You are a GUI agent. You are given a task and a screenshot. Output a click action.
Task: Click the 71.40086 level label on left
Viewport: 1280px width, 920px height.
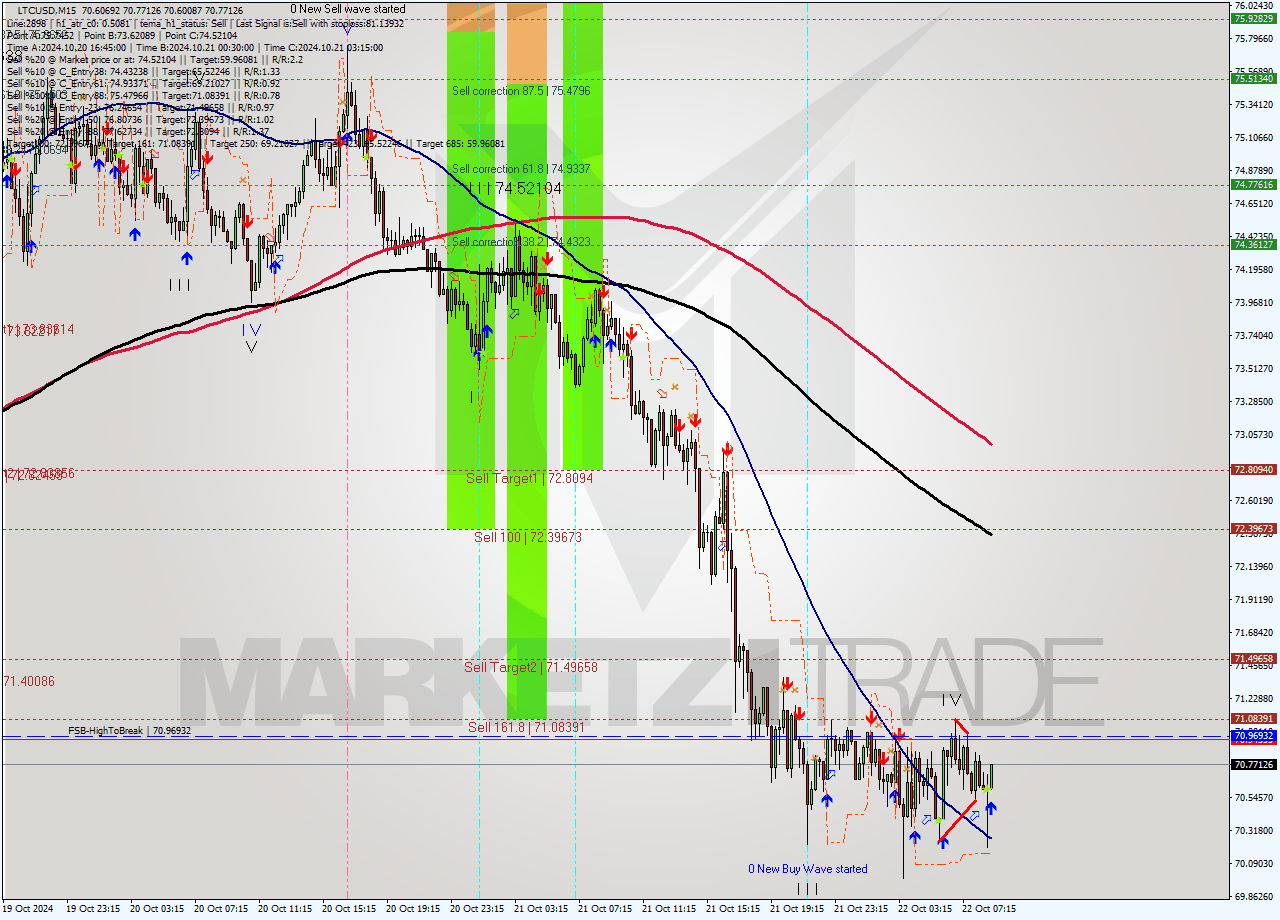coord(29,681)
